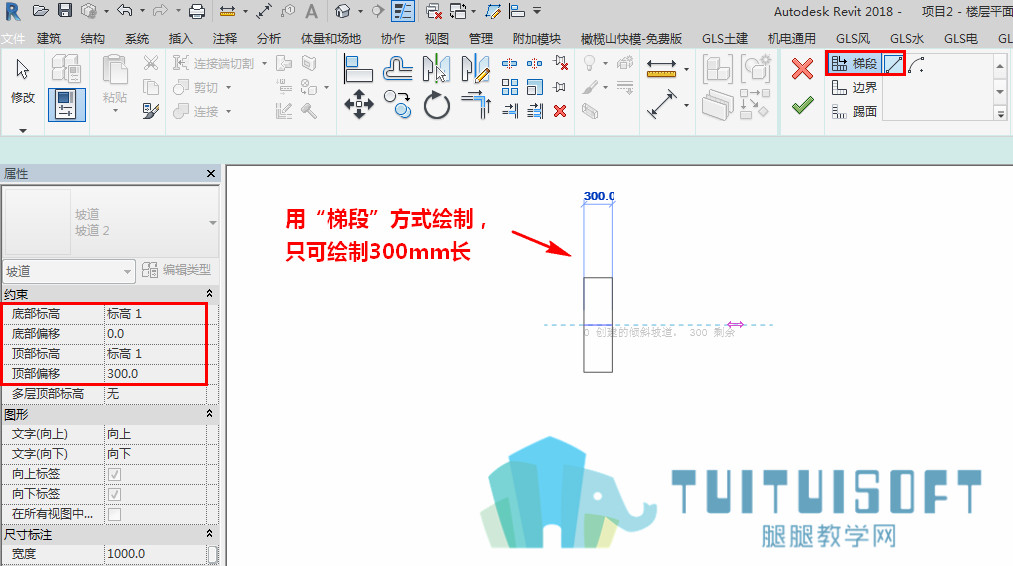Click the Match Type Properties paintbrush icon

coord(151,111)
